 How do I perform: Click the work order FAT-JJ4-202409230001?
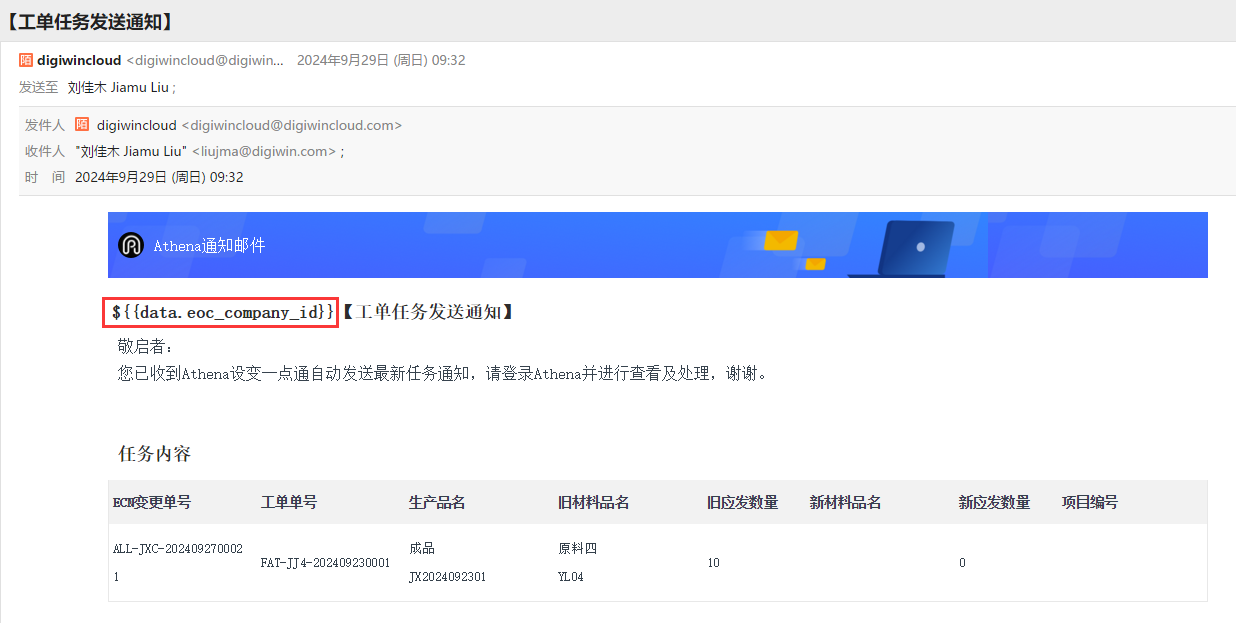coord(325,562)
